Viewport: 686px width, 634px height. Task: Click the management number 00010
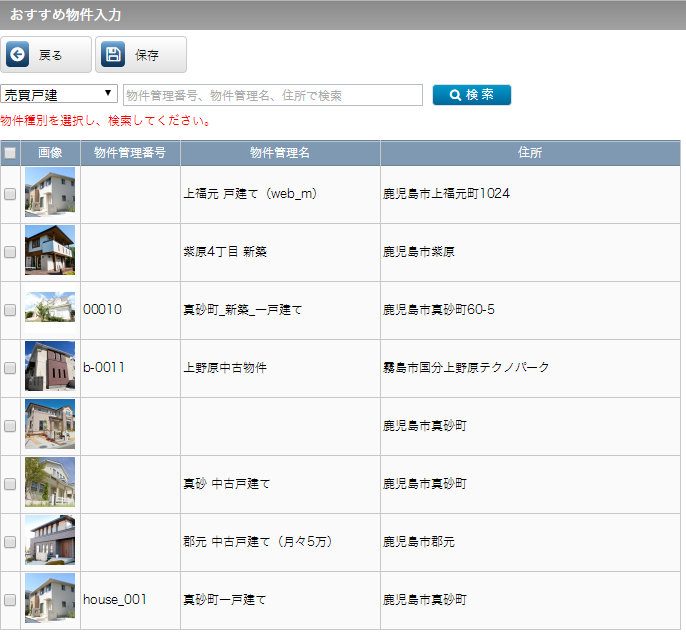tap(102, 309)
